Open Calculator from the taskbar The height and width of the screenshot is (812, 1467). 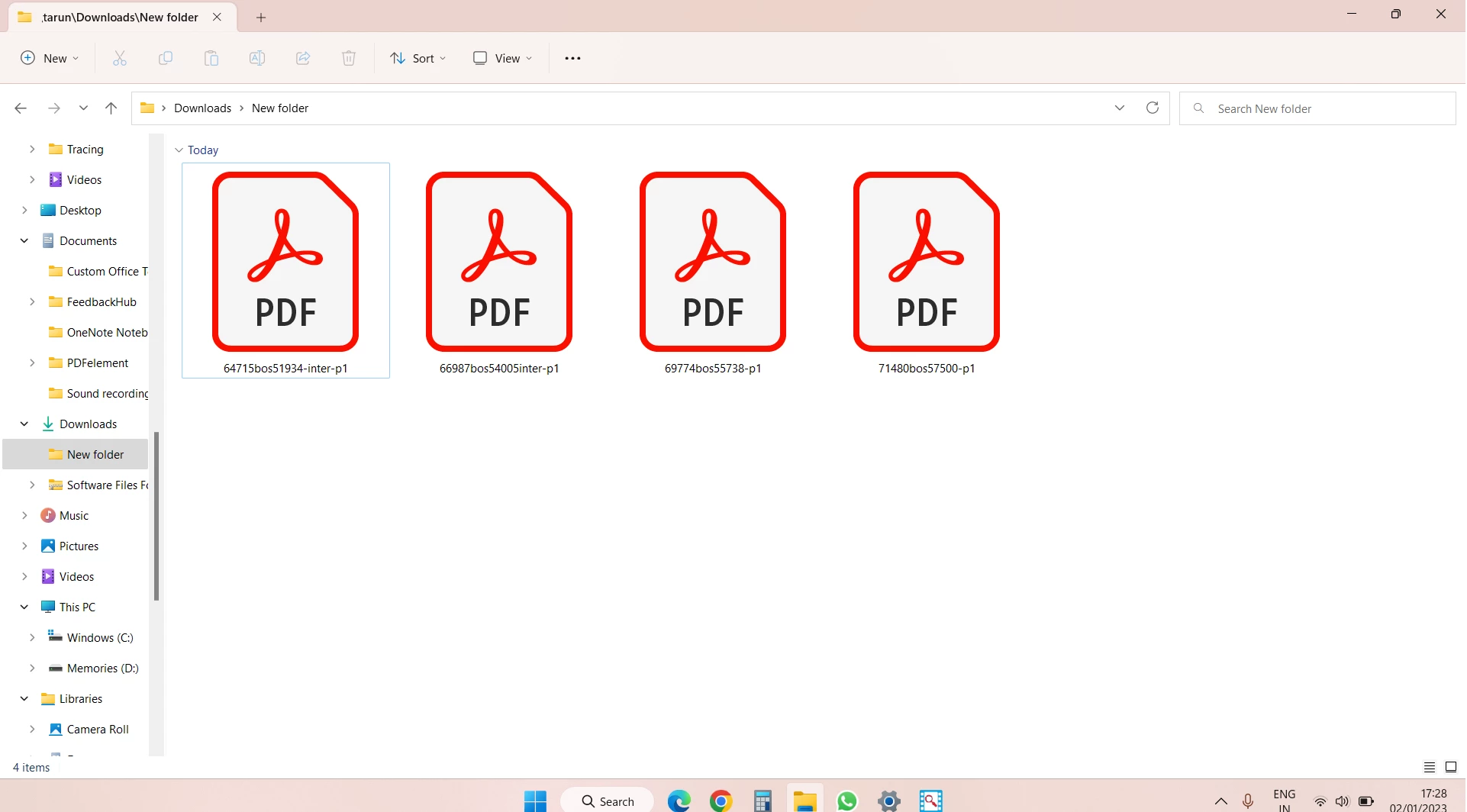click(x=763, y=801)
